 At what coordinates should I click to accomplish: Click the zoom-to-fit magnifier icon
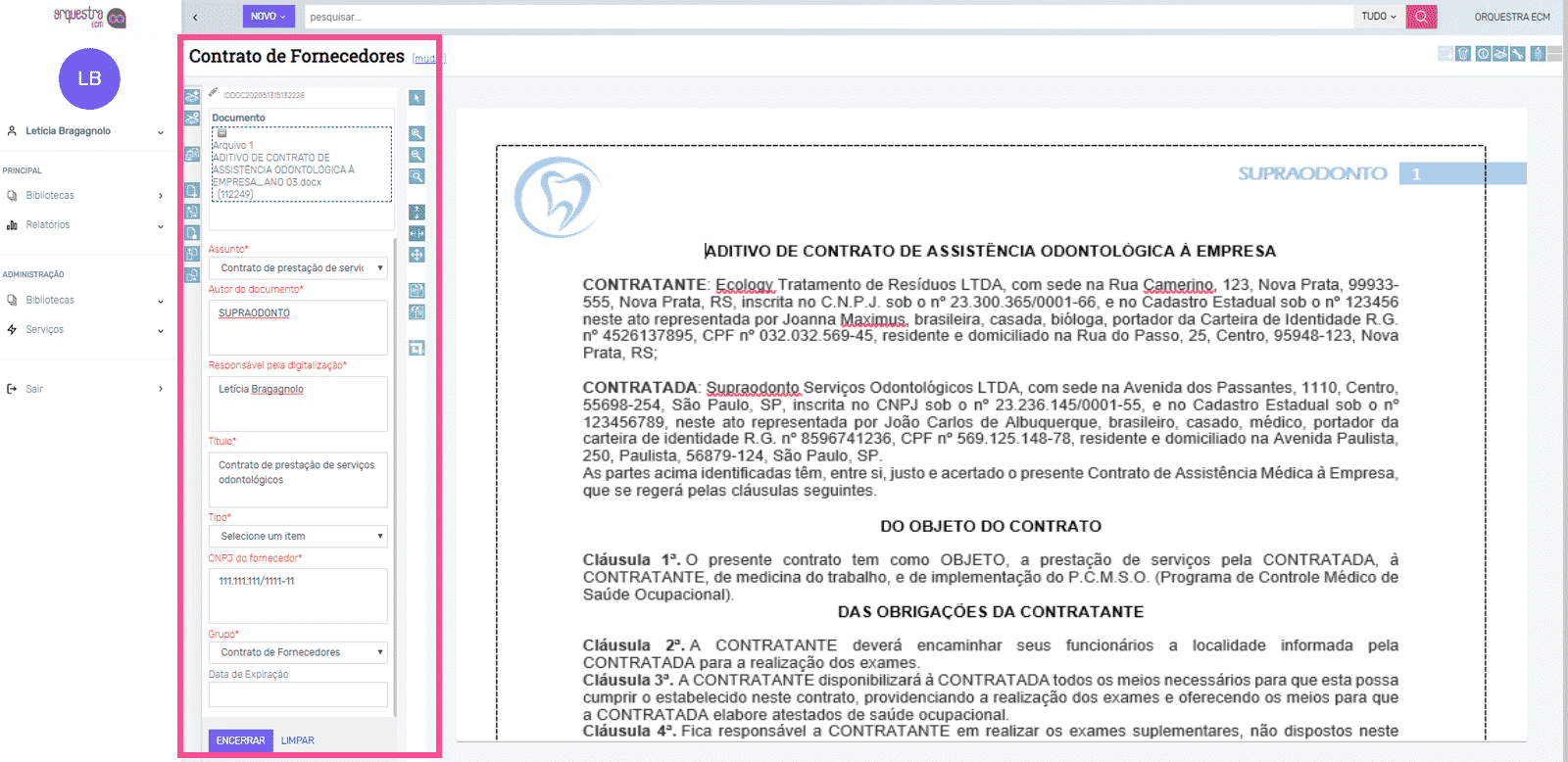coord(416,176)
